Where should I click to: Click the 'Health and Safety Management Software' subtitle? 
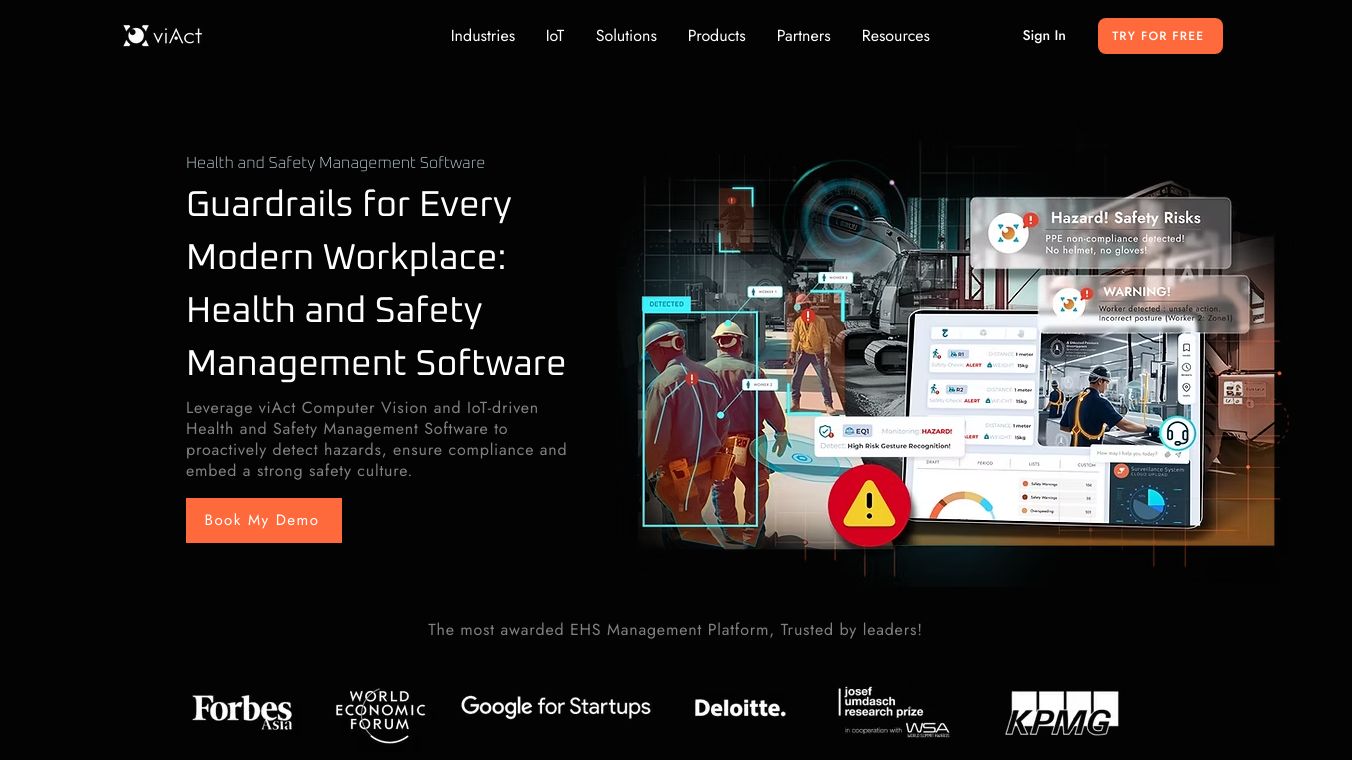335,162
